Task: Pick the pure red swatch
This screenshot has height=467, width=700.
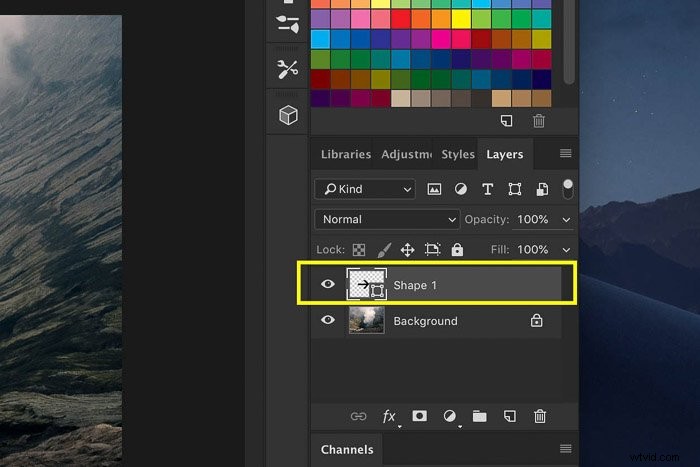Action: pyautogui.click(x=401, y=19)
